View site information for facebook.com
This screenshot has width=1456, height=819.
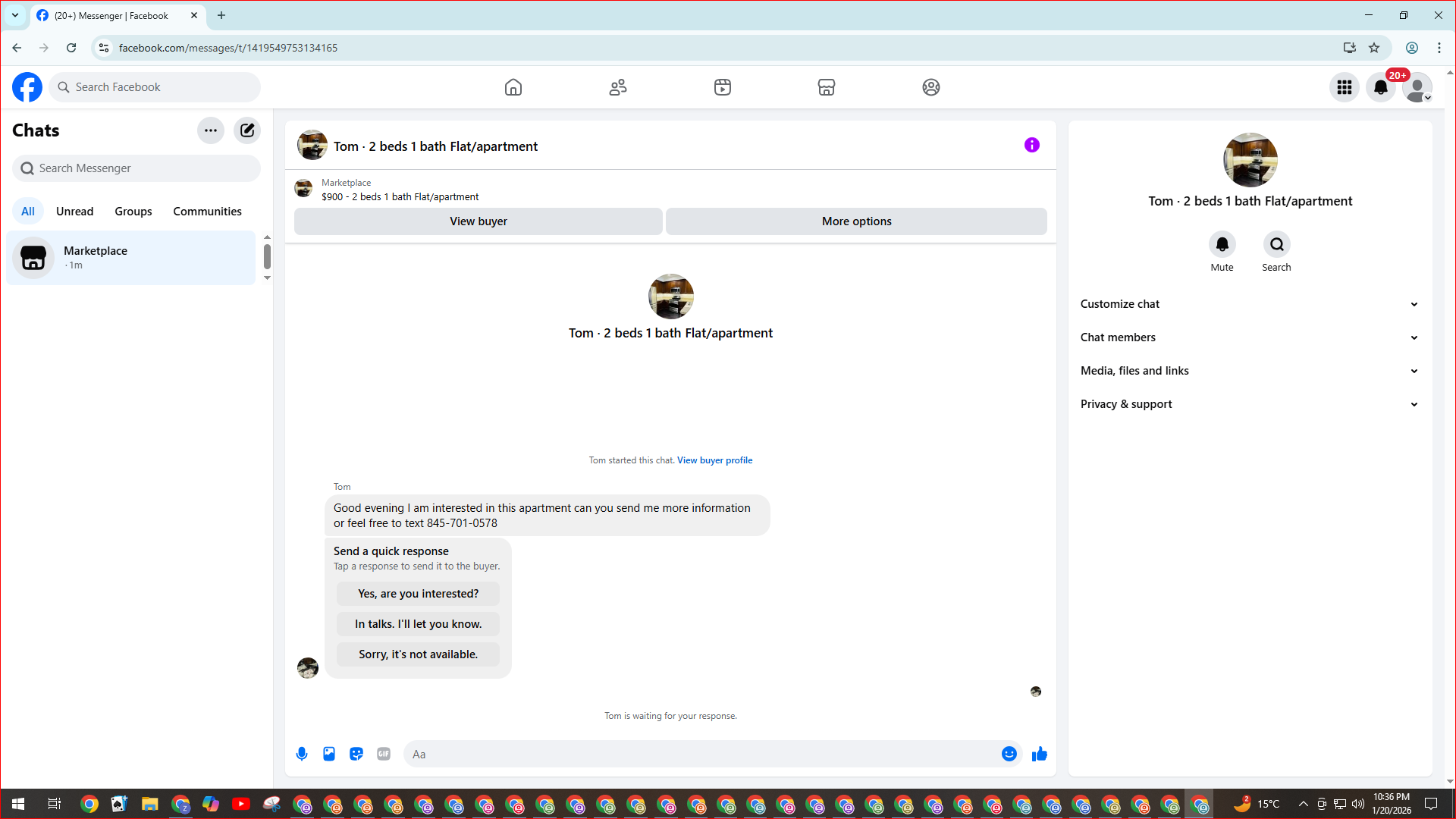104,48
